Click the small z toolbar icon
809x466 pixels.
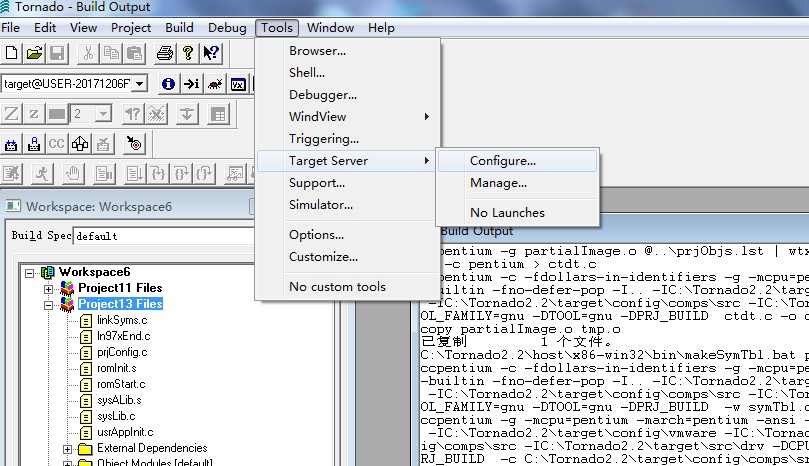34,114
